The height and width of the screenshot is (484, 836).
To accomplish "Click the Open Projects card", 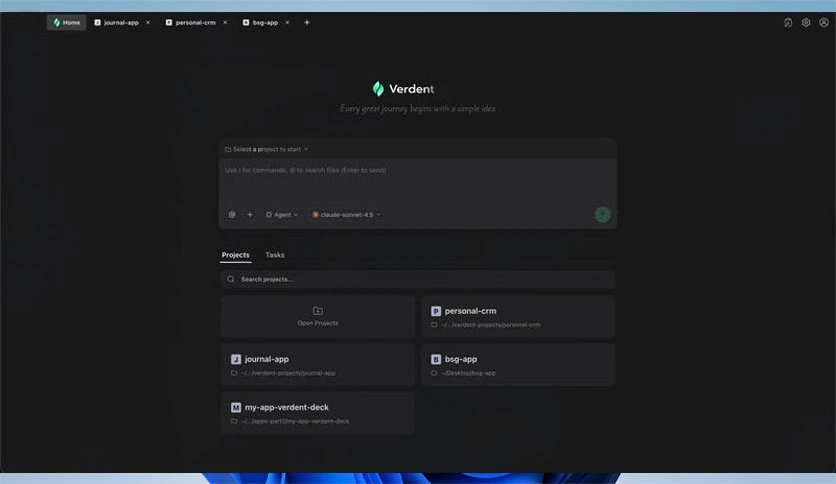I will 318,317.
